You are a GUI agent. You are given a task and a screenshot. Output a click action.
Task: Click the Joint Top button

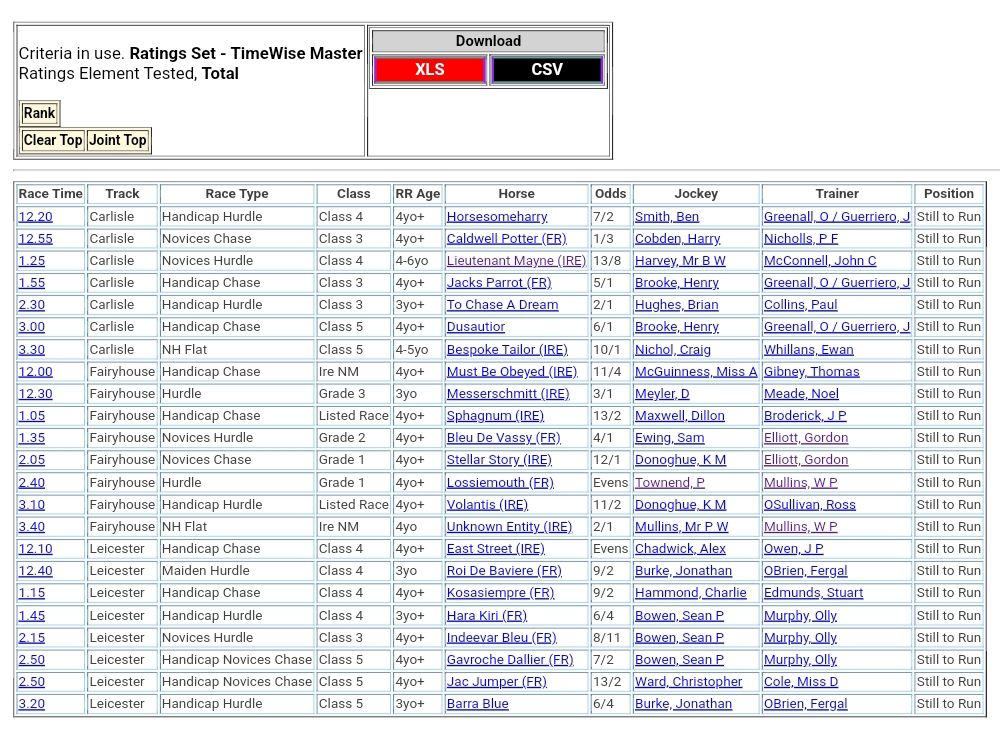pyautogui.click(x=118, y=140)
